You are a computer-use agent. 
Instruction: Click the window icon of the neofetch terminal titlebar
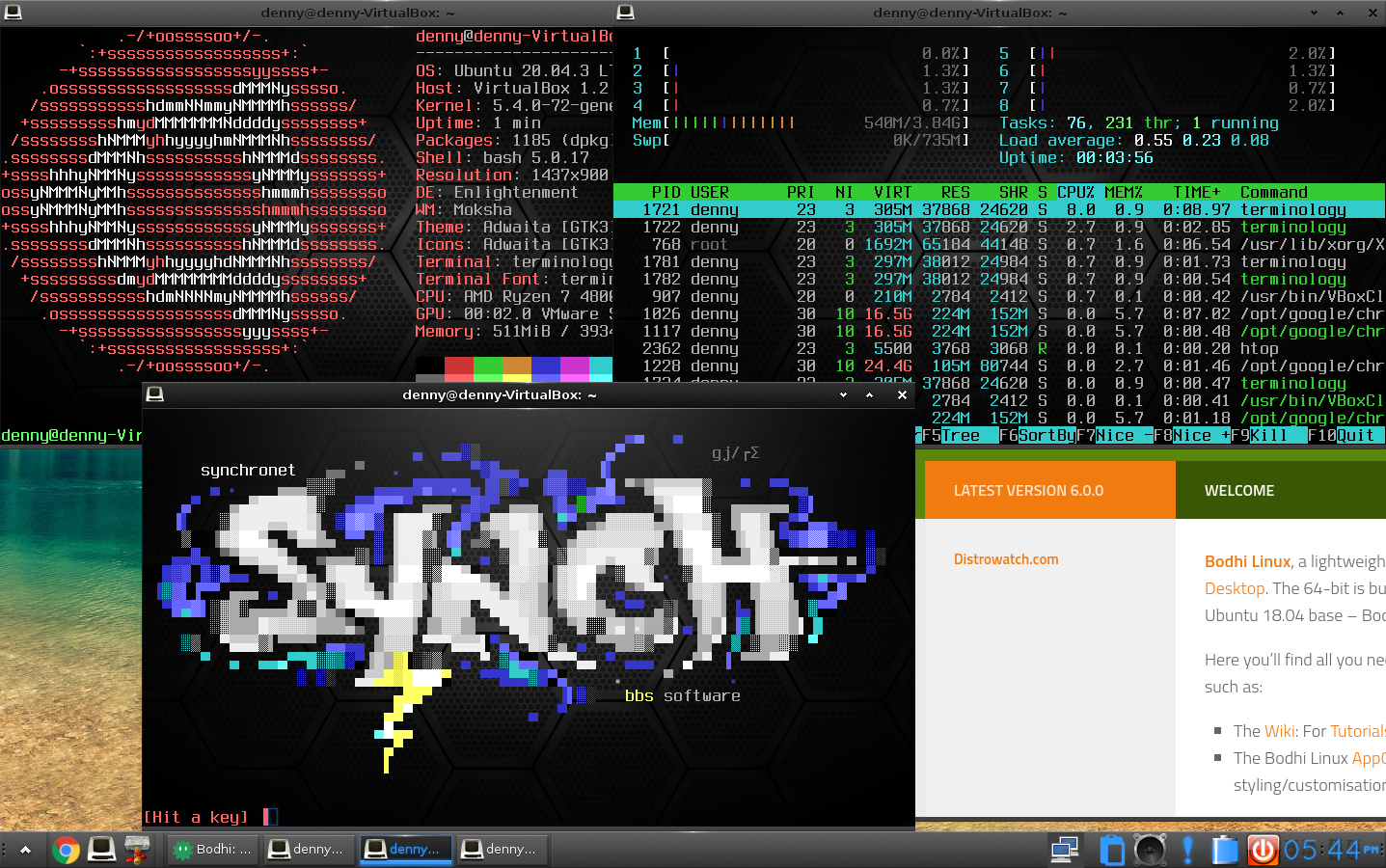12,13
